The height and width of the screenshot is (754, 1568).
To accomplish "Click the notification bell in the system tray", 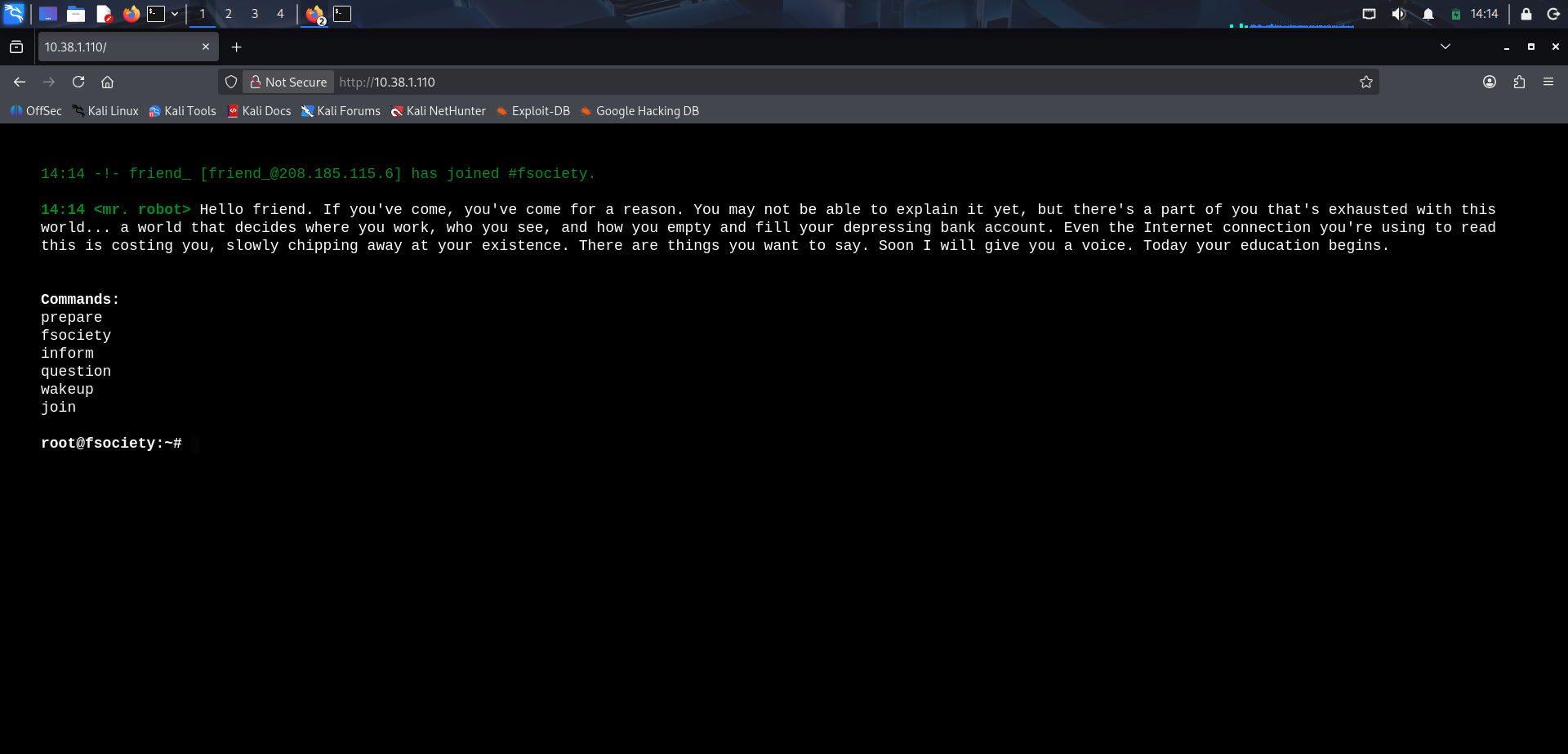I will pyautogui.click(x=1428, y=14).
